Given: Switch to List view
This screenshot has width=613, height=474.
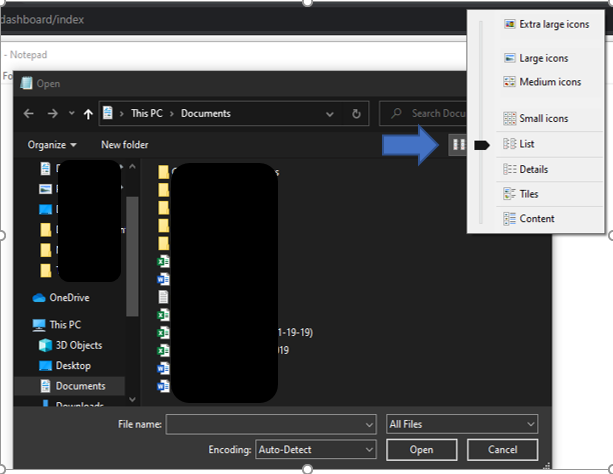Looking at the screenshot, I should click(519, 144).
